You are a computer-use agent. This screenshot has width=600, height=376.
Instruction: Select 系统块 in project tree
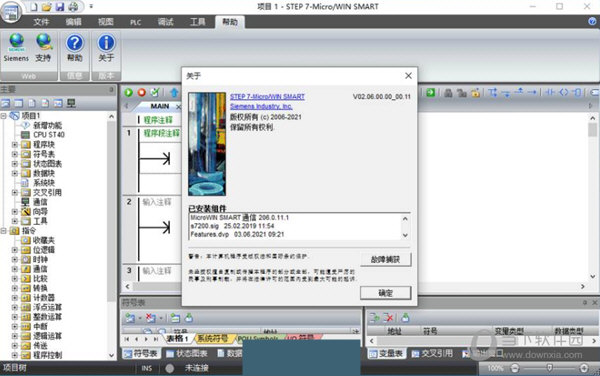[44, 183]
